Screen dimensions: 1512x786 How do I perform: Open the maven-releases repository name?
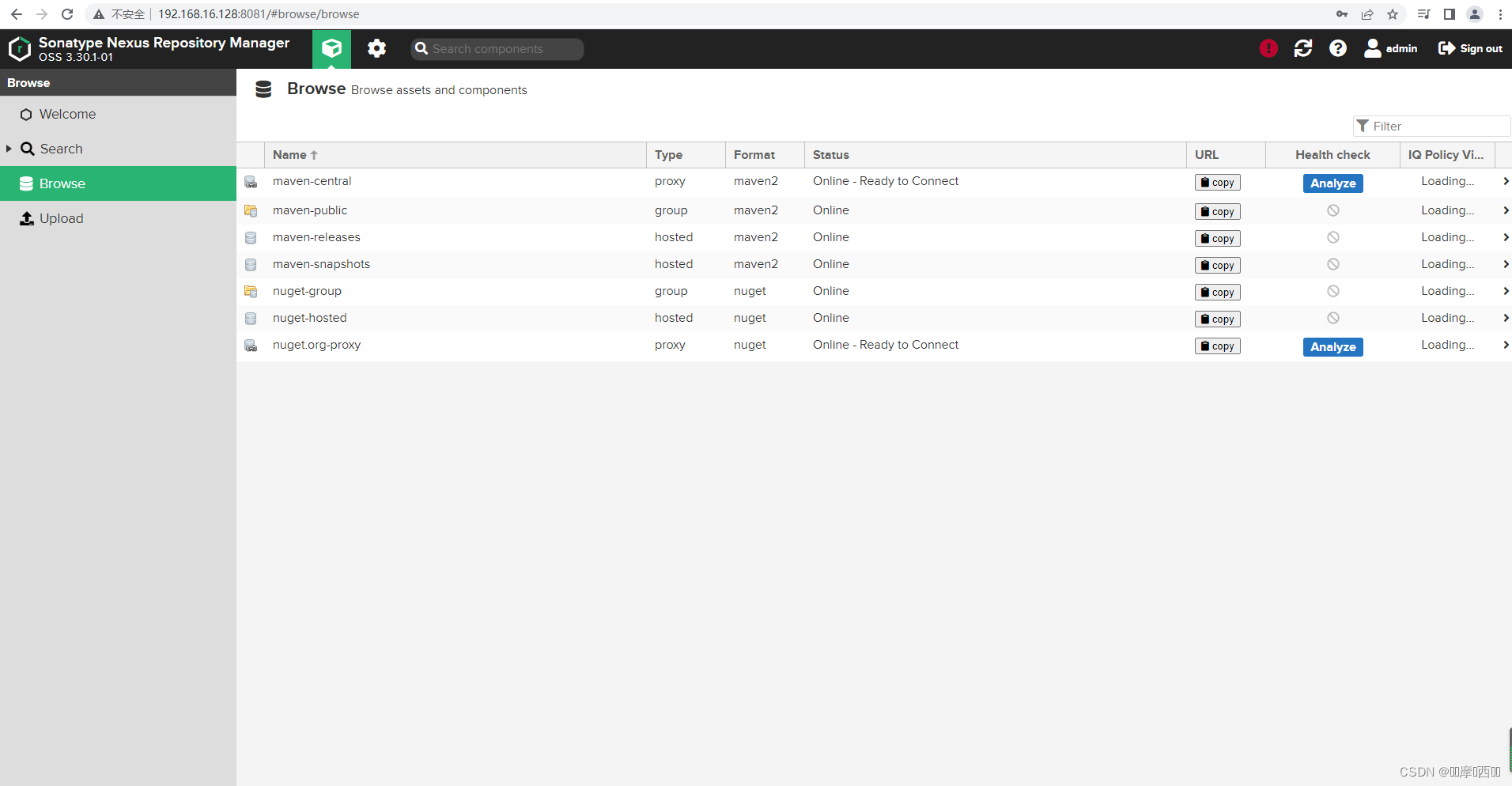click(x=316, y=237)
